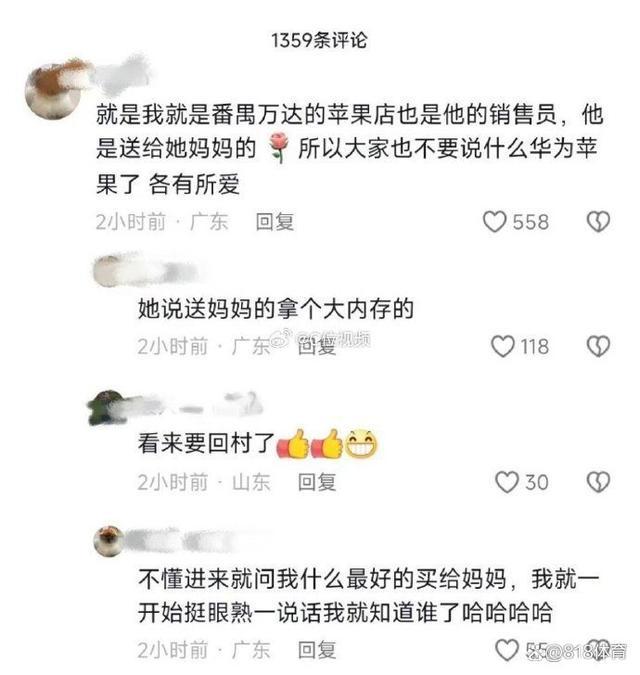The height and width of the screenshot is (675, 640).
Task: Tap the 各有所爱 comment text
Action: (x=194, y=184)
